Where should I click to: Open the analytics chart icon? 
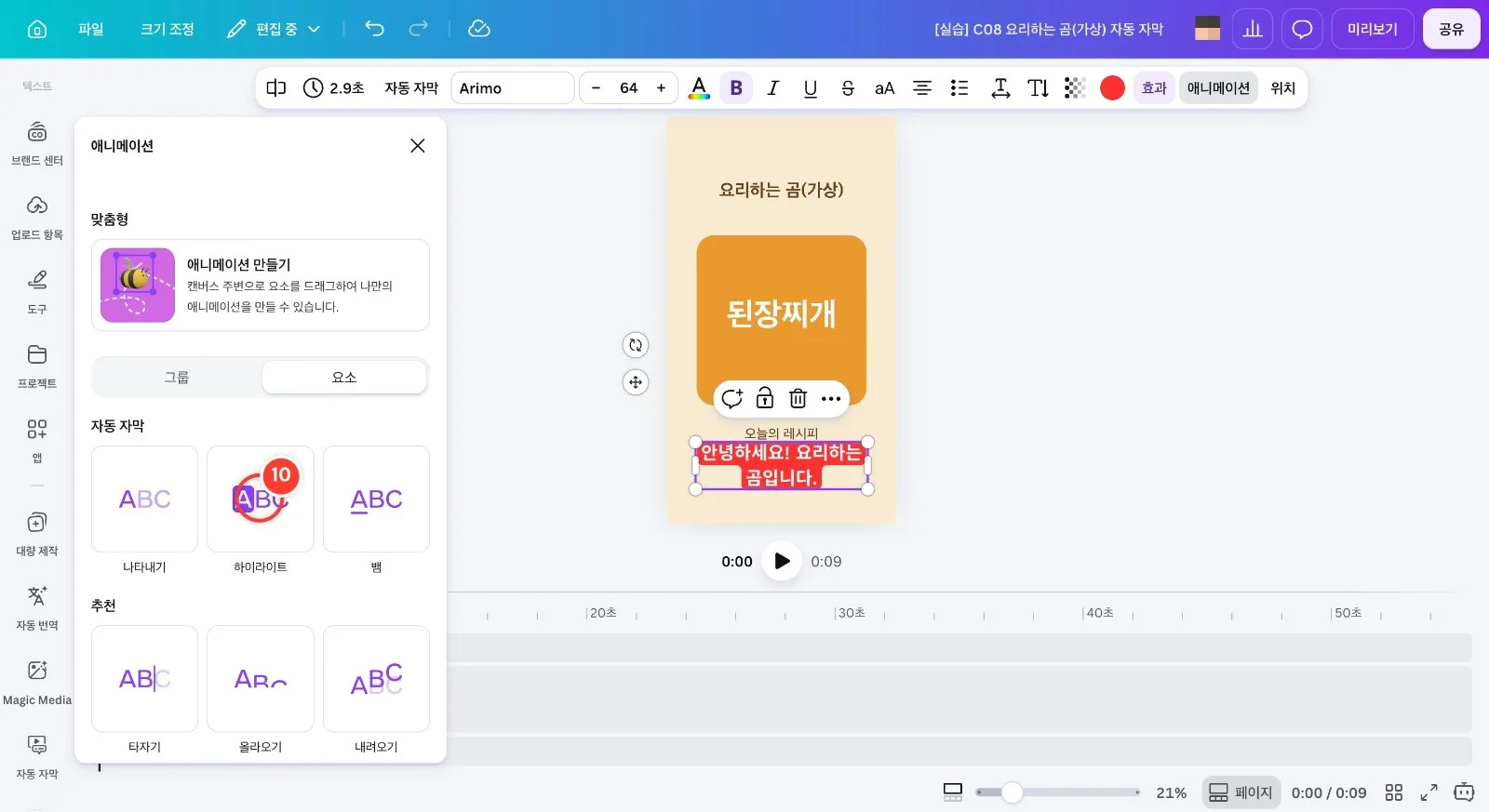tap(1253, 29)
